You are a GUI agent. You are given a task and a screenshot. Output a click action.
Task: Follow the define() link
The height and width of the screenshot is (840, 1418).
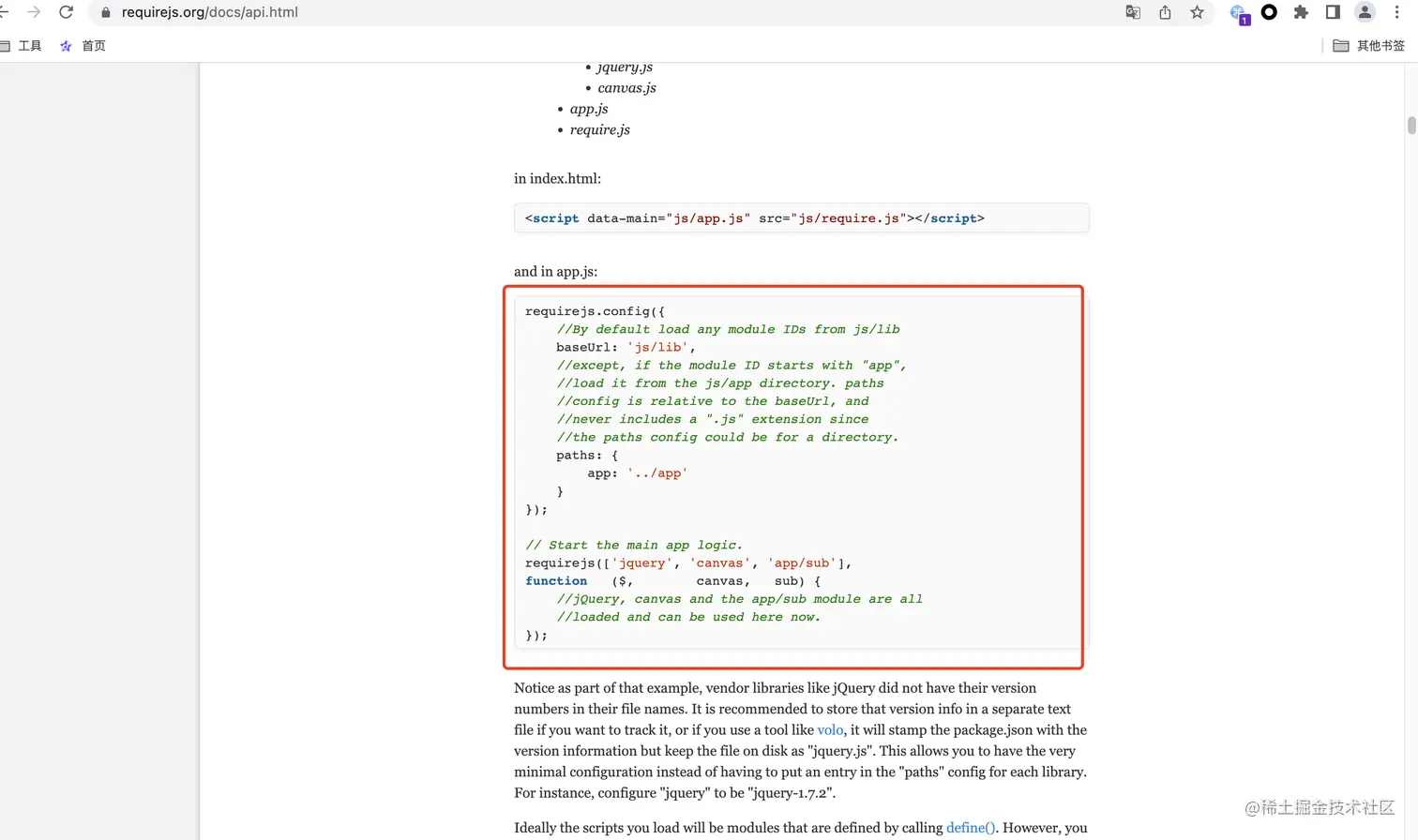[x=971, y=828]
